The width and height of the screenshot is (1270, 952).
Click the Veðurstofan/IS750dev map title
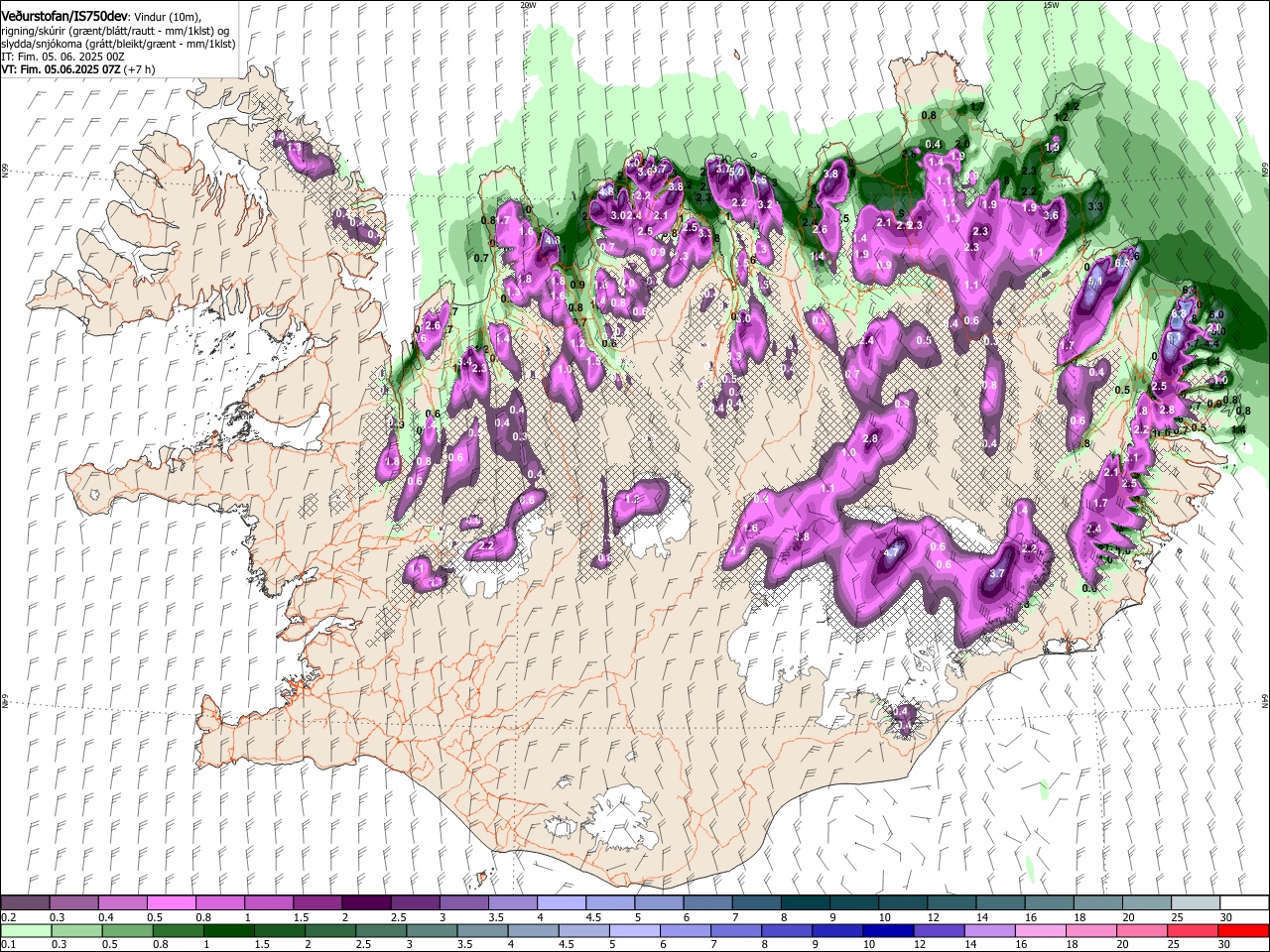click(x=65, y=16)
